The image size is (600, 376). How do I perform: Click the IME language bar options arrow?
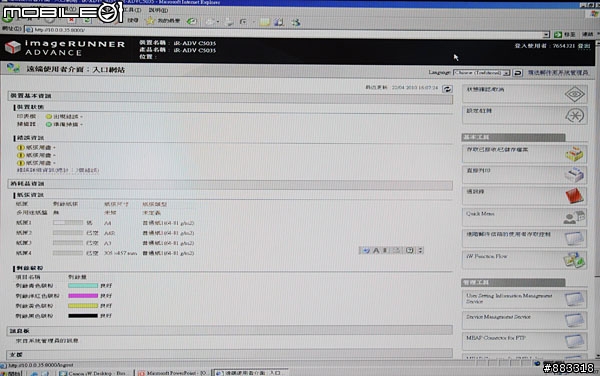pyautogui.click(x=420, y=250)
